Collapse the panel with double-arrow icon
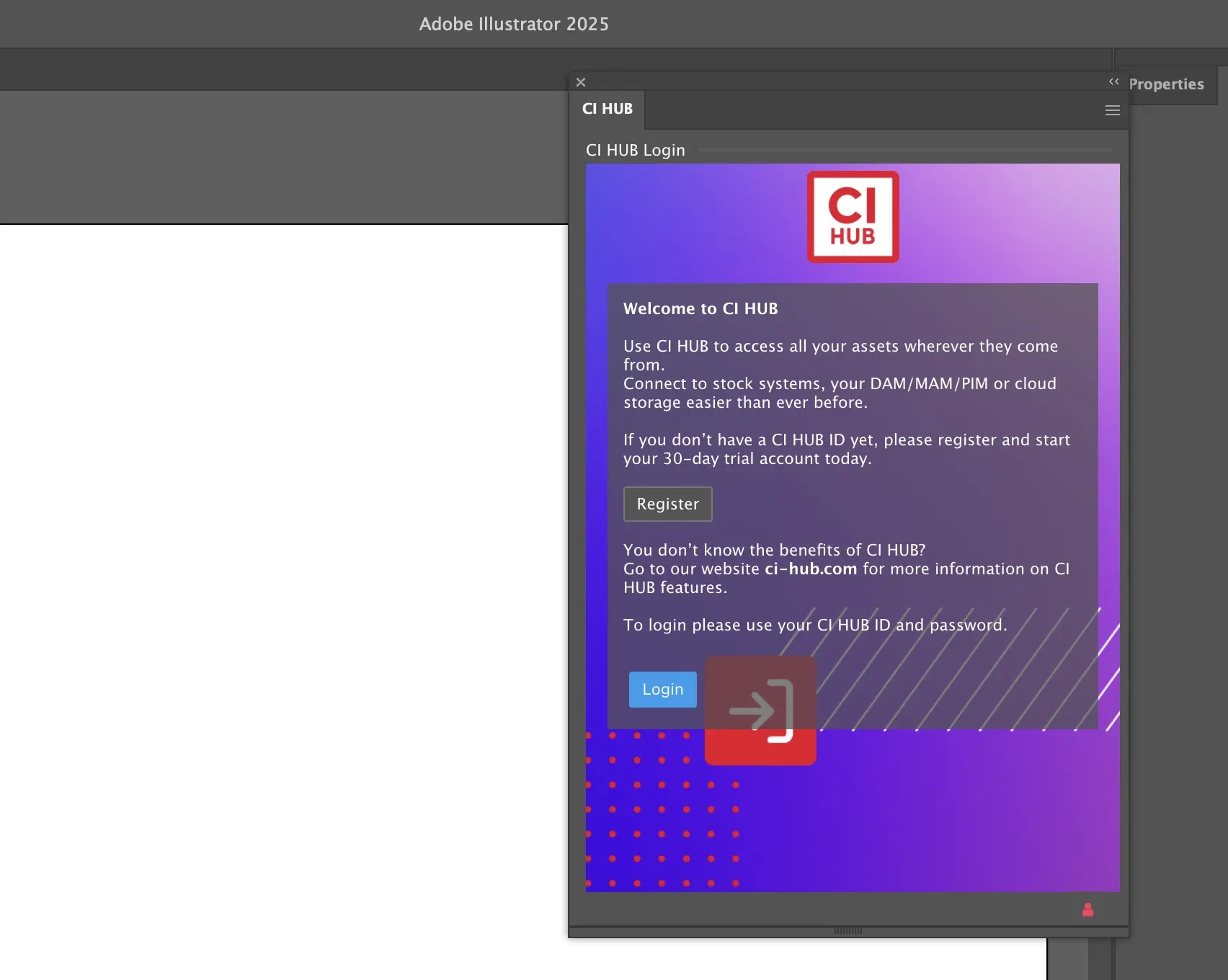The height and width of the screenshot is (980, 1228). click(x=1113, y=81)
